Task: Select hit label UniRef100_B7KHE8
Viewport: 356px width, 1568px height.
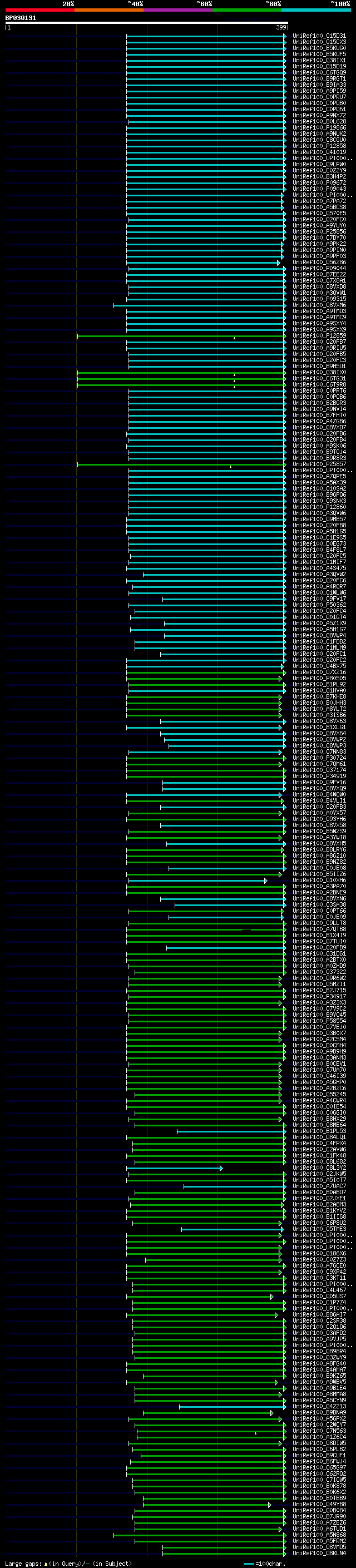Action: pos(319,697)
